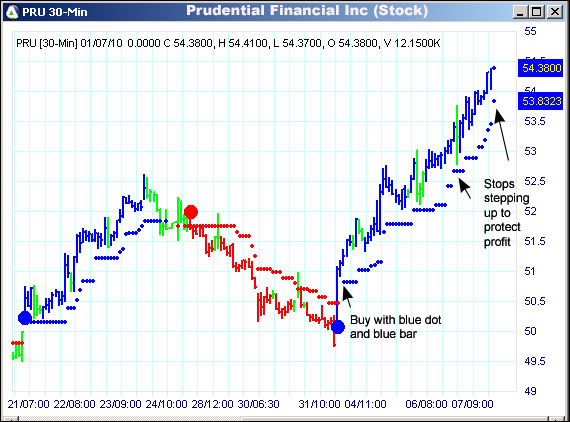Click the 52 price axis label
This screenshot has width=570, height=422.
[x=530, y=211]
